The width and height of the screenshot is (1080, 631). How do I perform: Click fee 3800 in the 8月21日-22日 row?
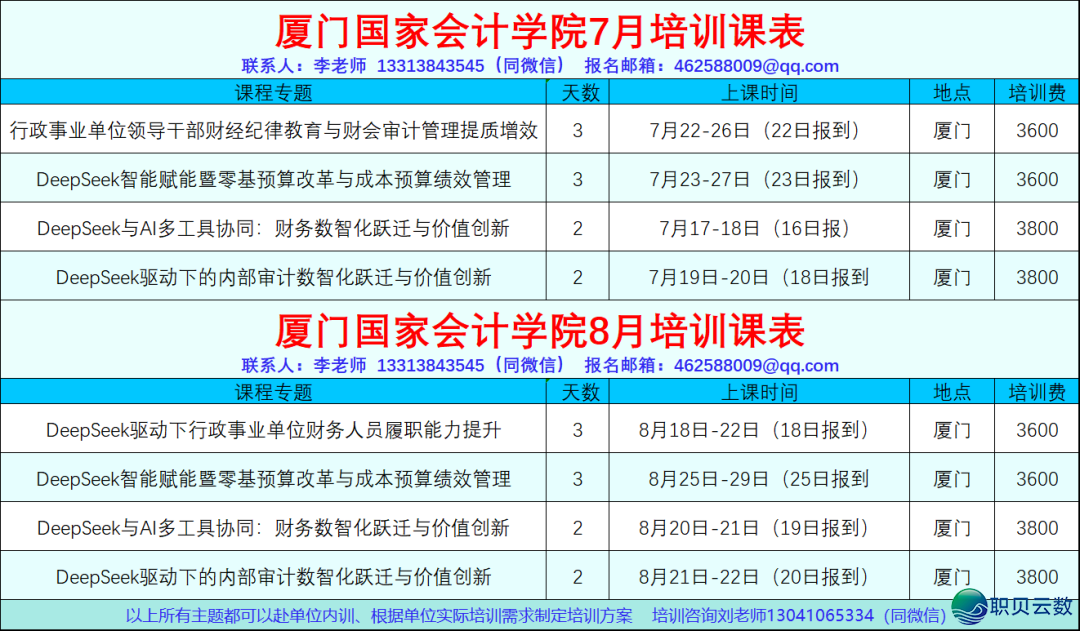1037,577
